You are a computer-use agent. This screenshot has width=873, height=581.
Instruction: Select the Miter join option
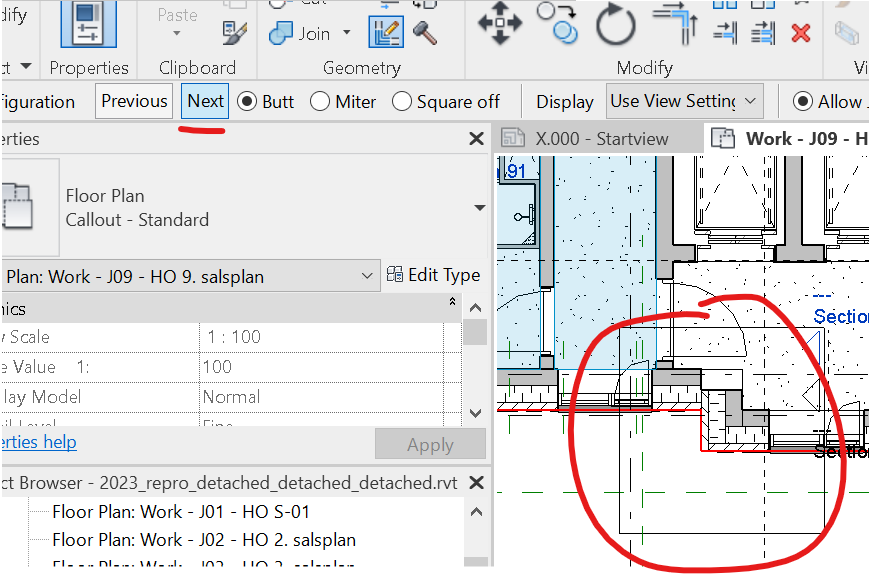(x=318, y=101)
